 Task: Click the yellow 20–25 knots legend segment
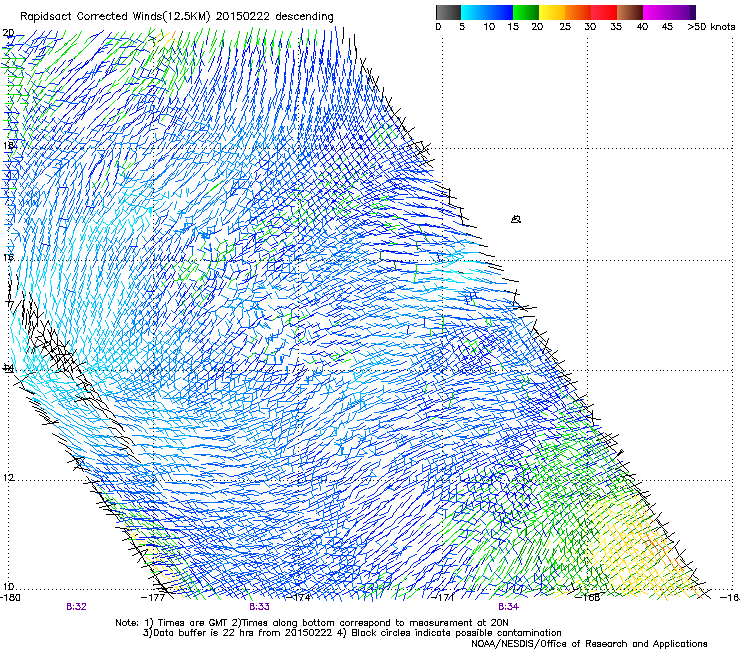(552, 12)
